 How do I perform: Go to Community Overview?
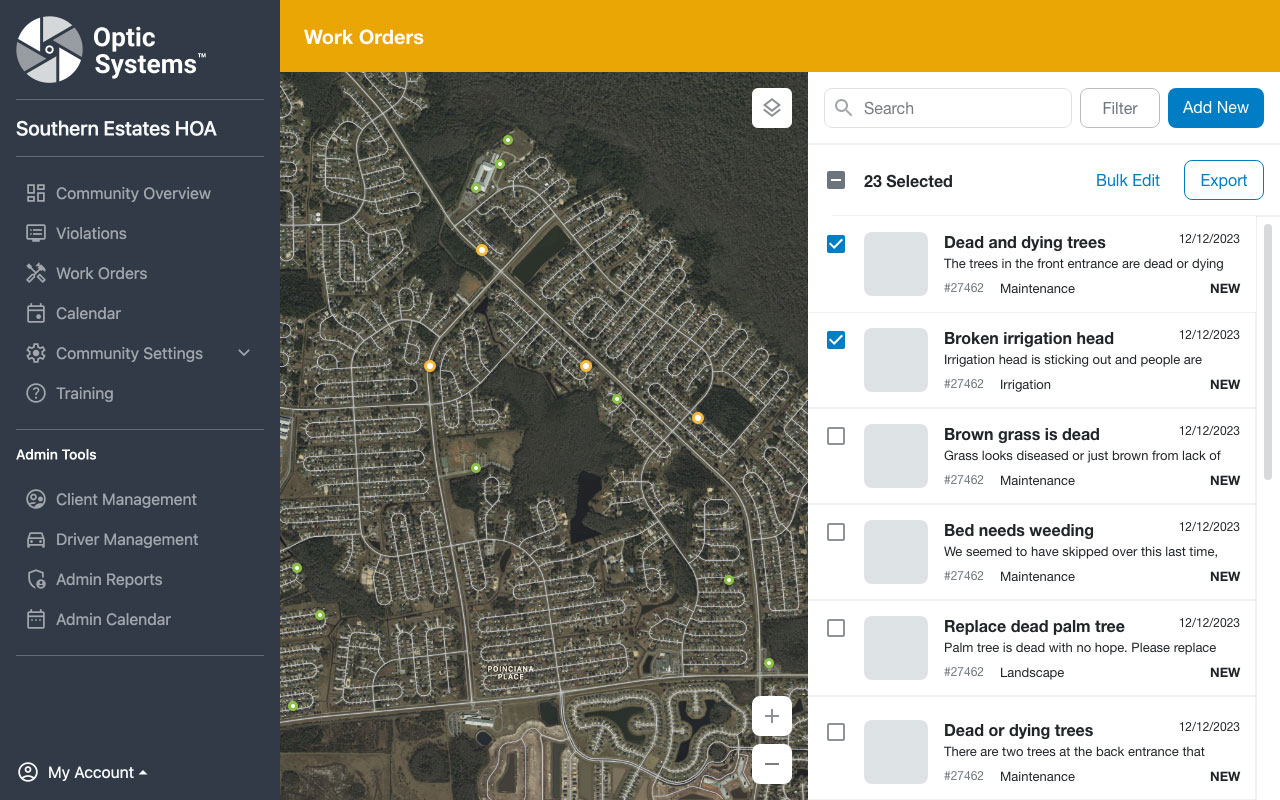click(133, 193)
